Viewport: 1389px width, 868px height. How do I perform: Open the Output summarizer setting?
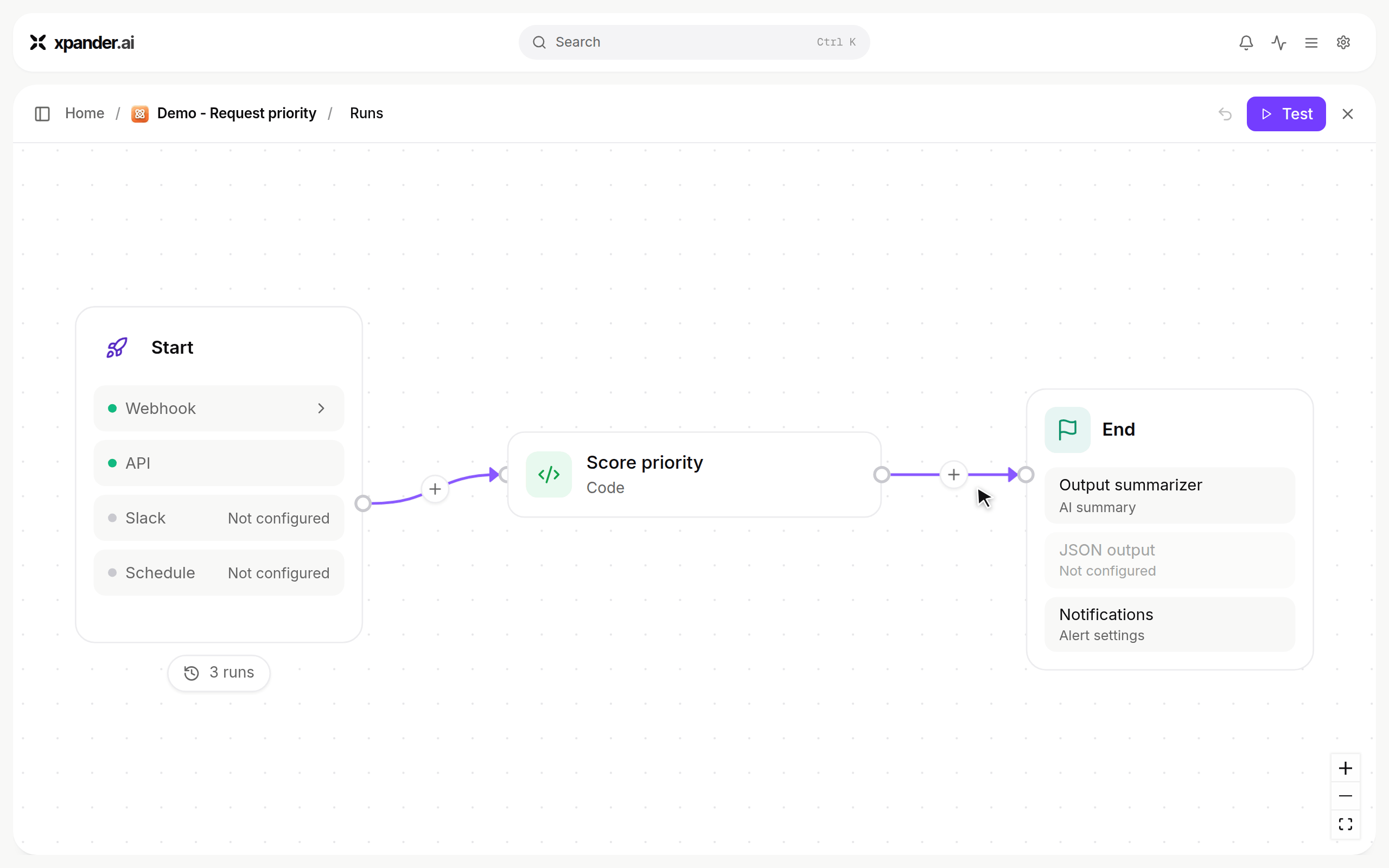coord(1170,495)
